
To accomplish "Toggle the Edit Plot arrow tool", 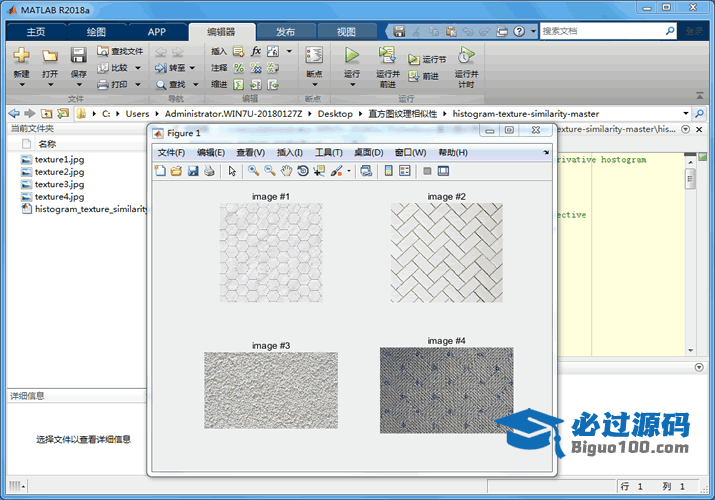I will click(232, 171).
